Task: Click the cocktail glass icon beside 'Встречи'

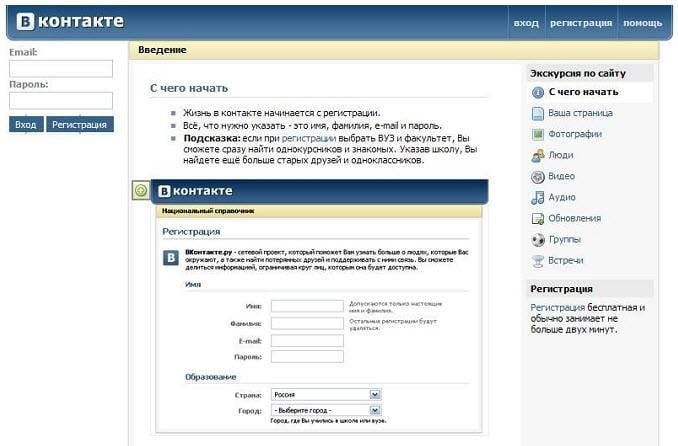Action: pos(537,261)
